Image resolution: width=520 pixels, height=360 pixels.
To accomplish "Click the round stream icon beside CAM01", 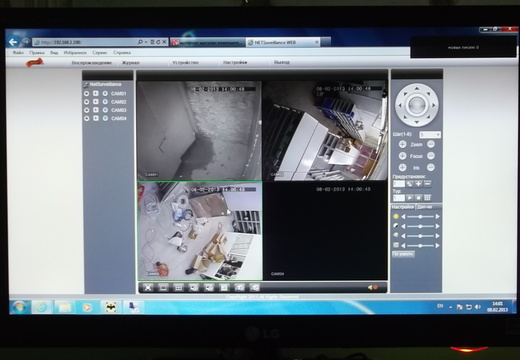I will point(87,94).
